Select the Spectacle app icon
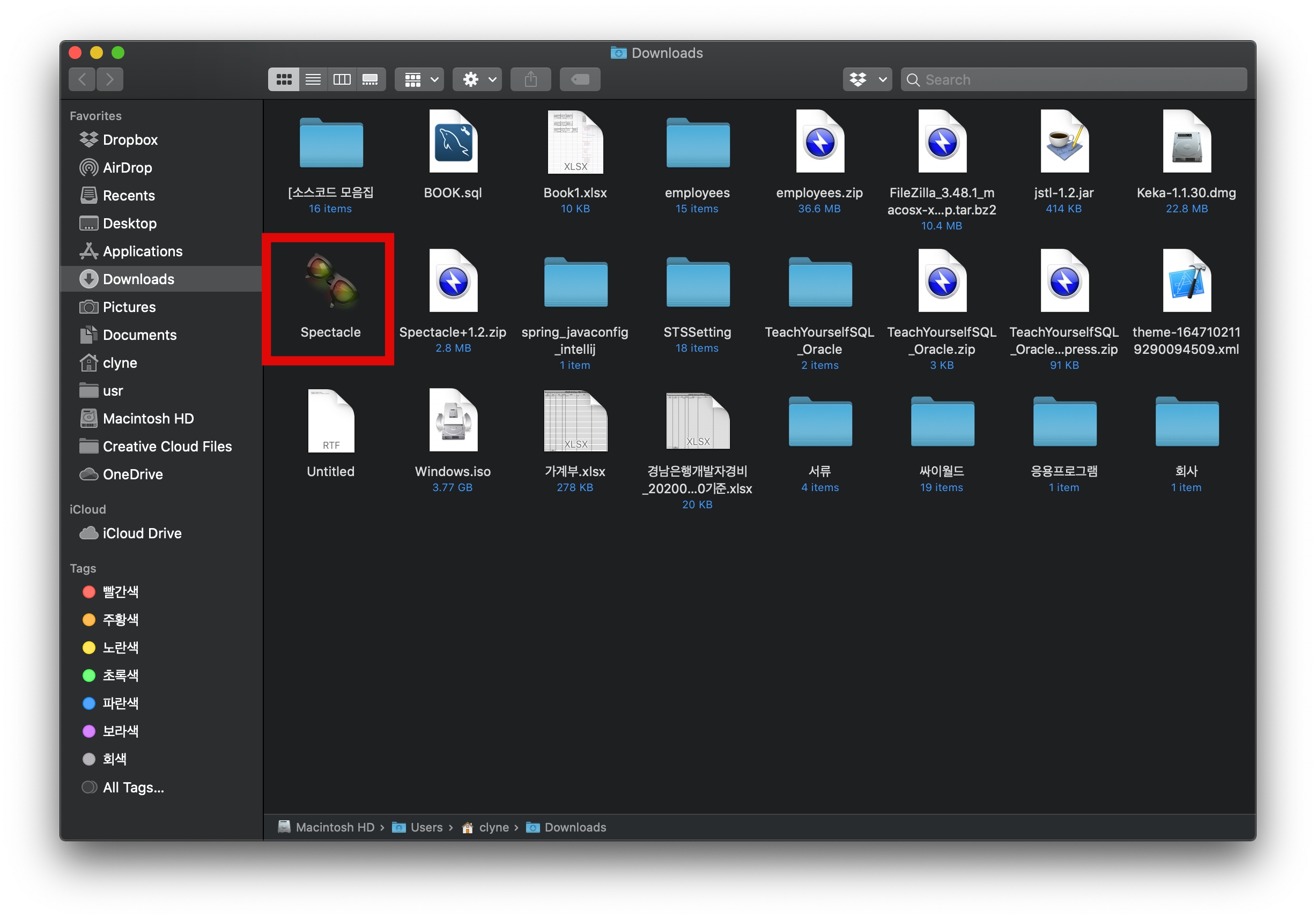Image resolution: width=1316 pixels, height=920 pixels. pos(331,282)
